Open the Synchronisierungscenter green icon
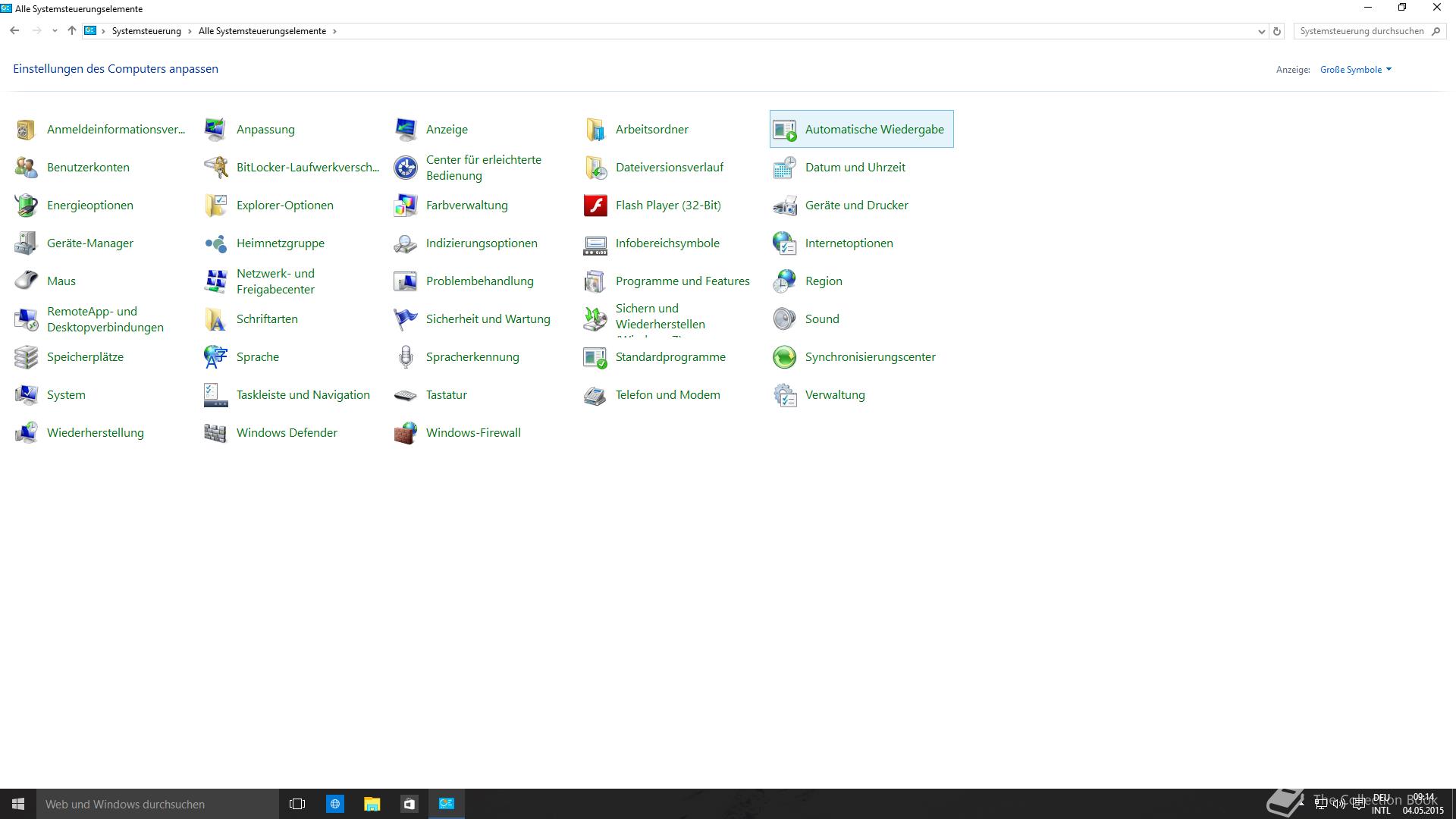The height and width of the screenshot is (819, 1456). coord(784,357)
